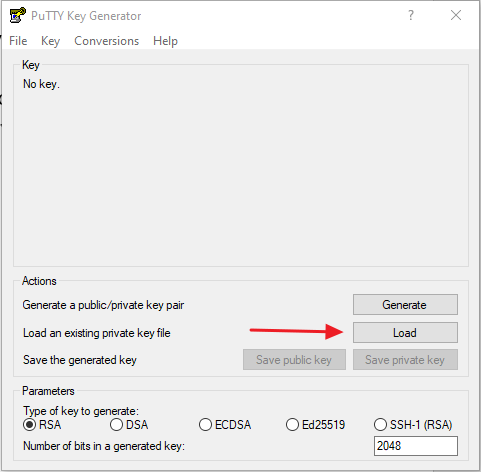481x472 pixels.
Task: Click the Save public key button
Action: click(x=294, y=360)
